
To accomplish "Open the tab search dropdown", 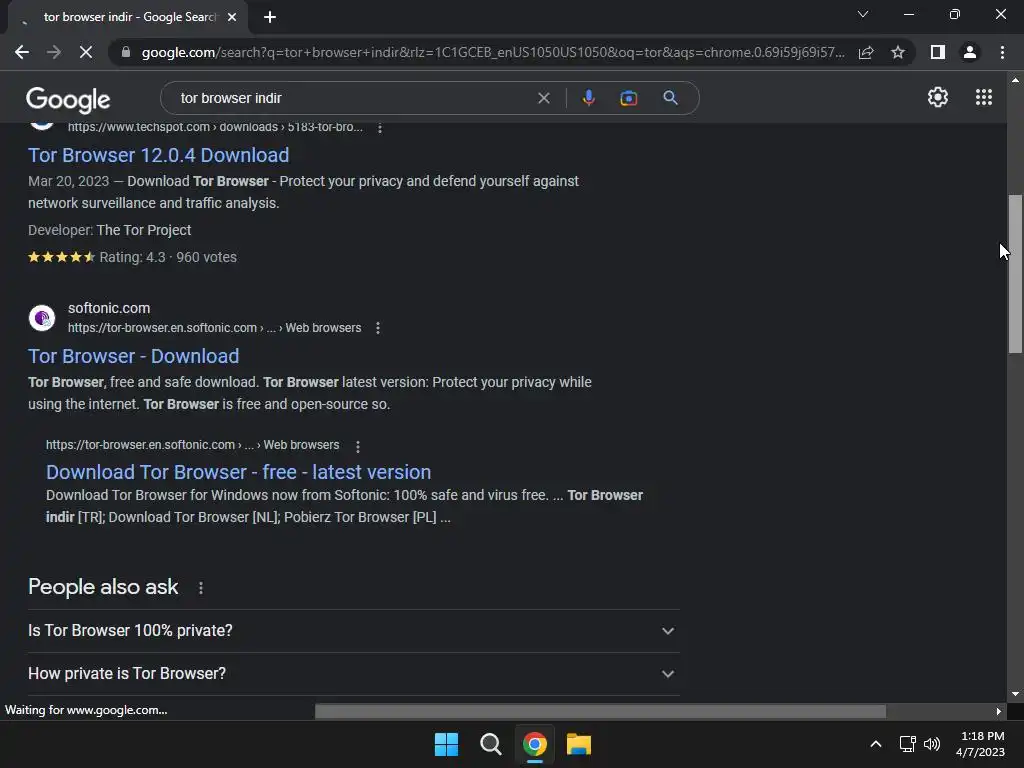I will coord(863,14).
